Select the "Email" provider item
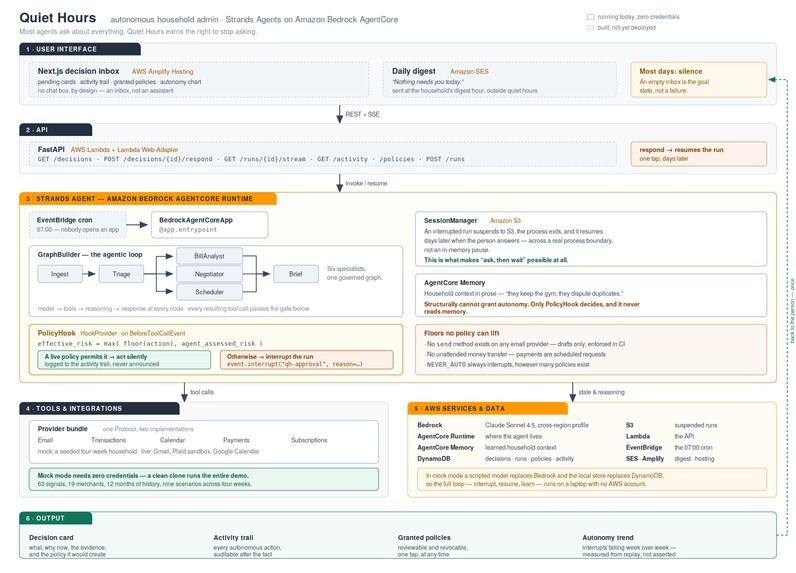The width and height of the screenshot is (796, 573). pos(45,440)
